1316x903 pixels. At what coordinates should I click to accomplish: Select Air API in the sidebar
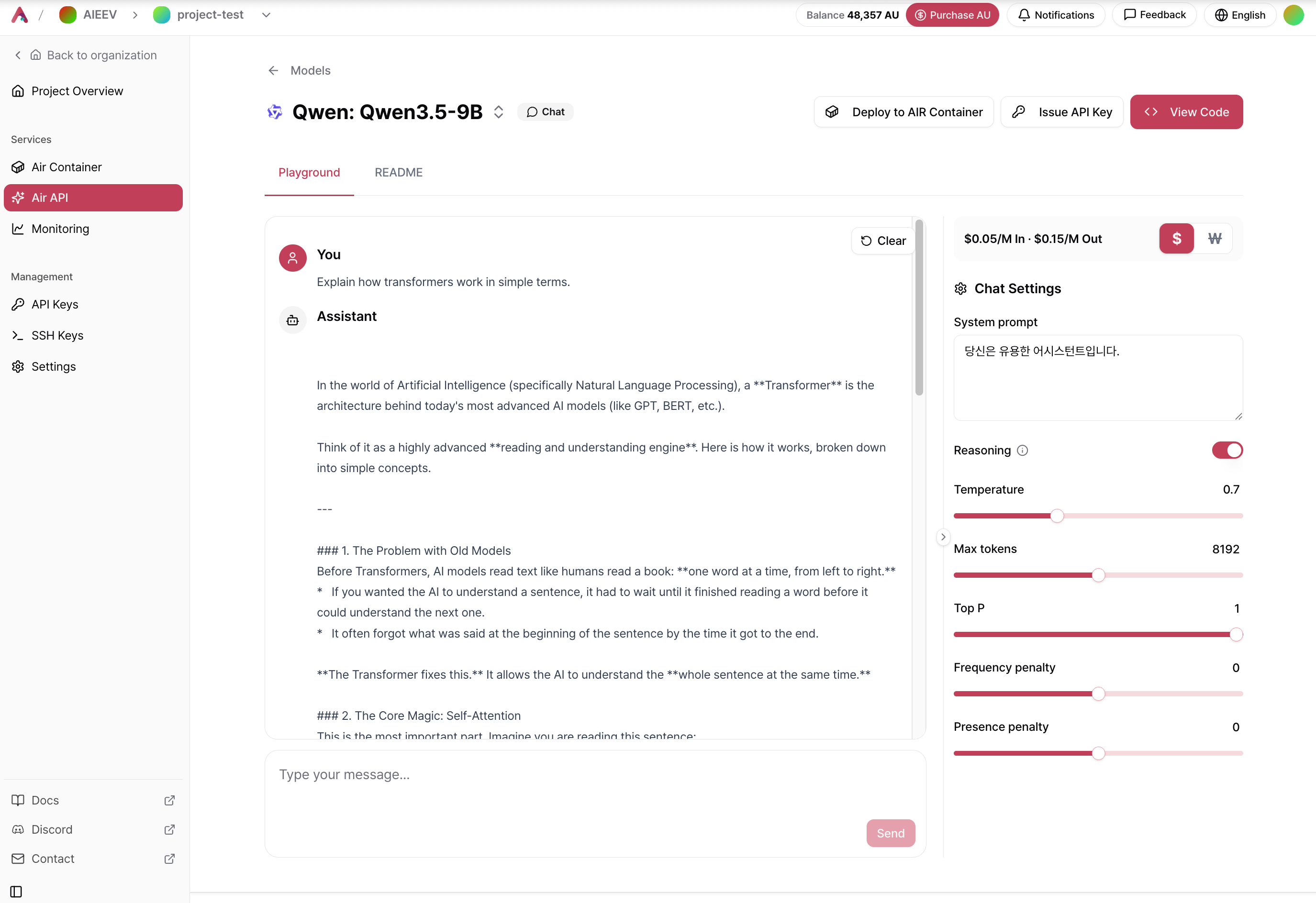click(93, 198)
